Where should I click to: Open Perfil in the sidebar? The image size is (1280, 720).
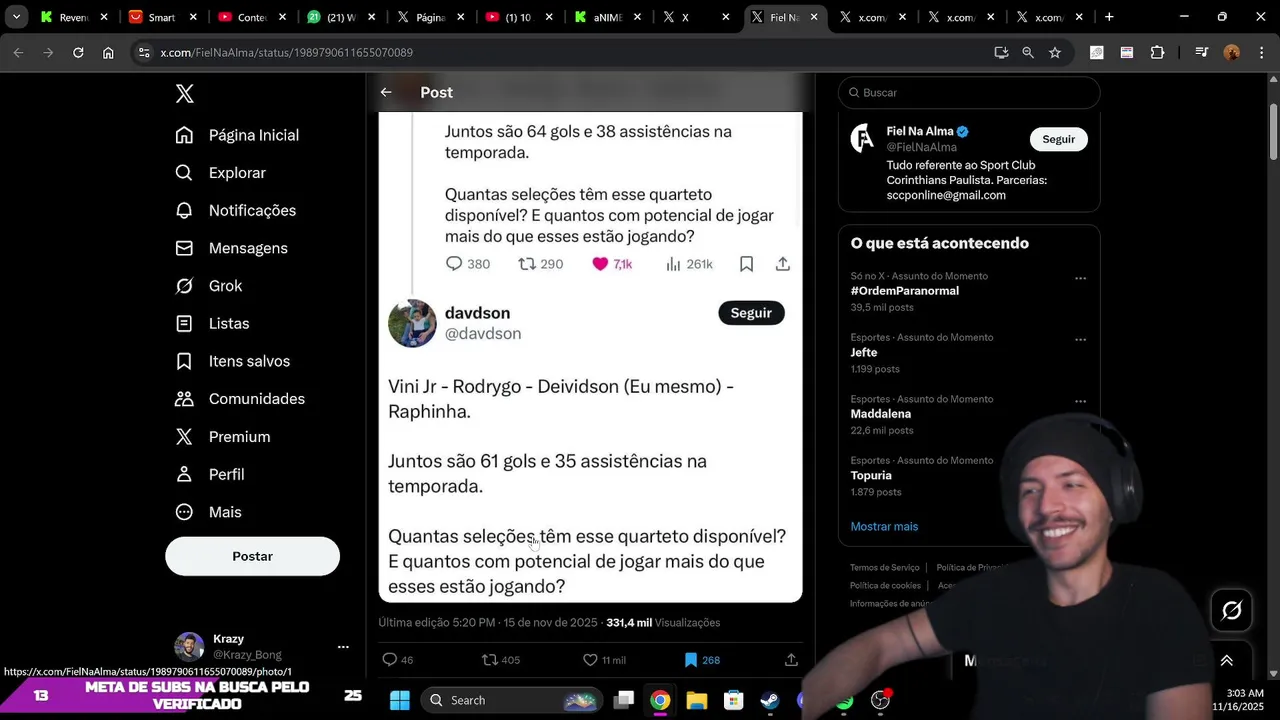209,474
